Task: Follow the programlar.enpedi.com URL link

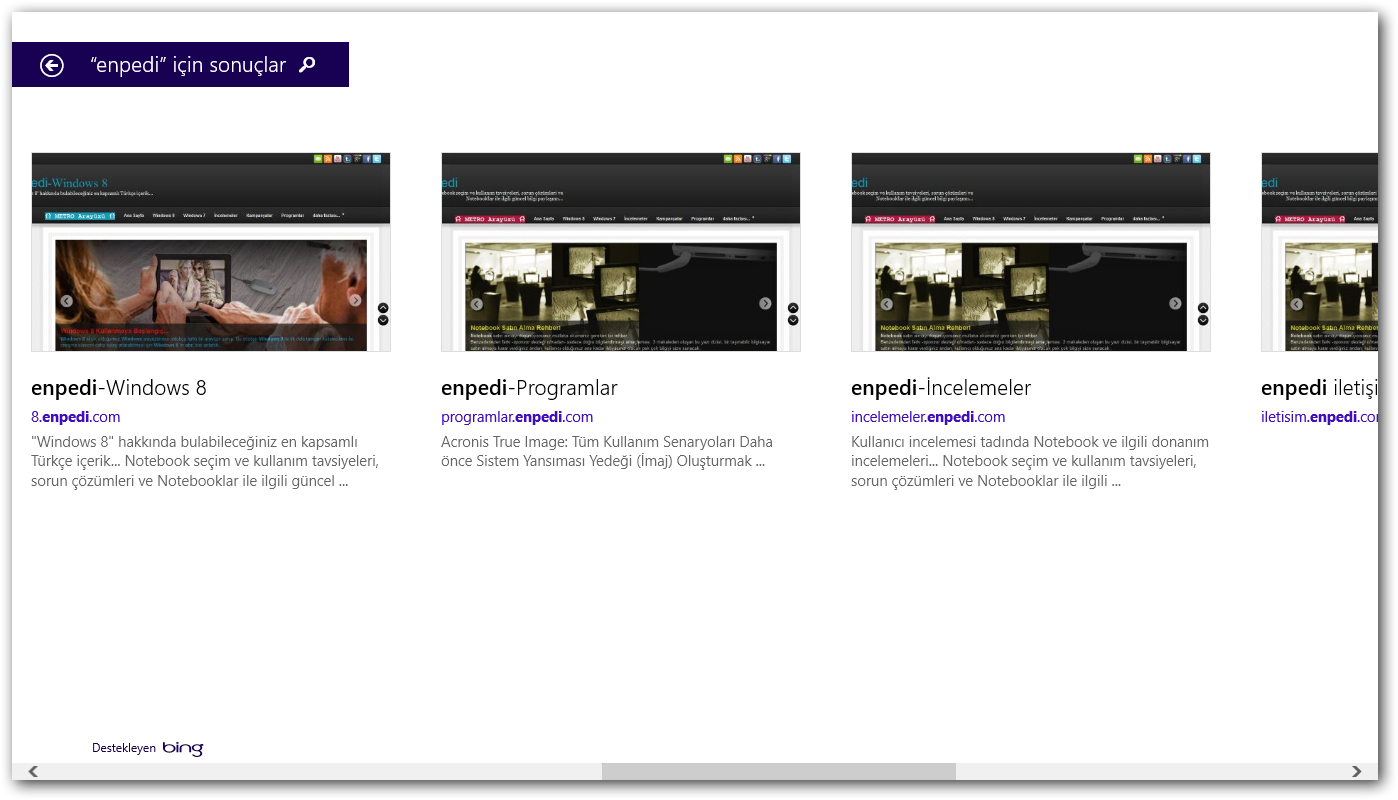Action: coord(517,417)
